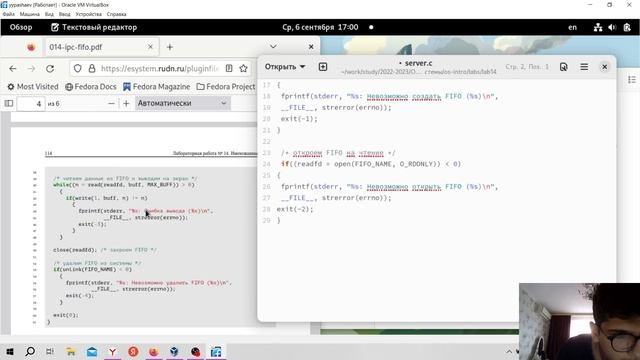Open the red Yandex Я icon on taskbar
The height and width of the screenshot is (360, 640).
(x=133, y=351)
